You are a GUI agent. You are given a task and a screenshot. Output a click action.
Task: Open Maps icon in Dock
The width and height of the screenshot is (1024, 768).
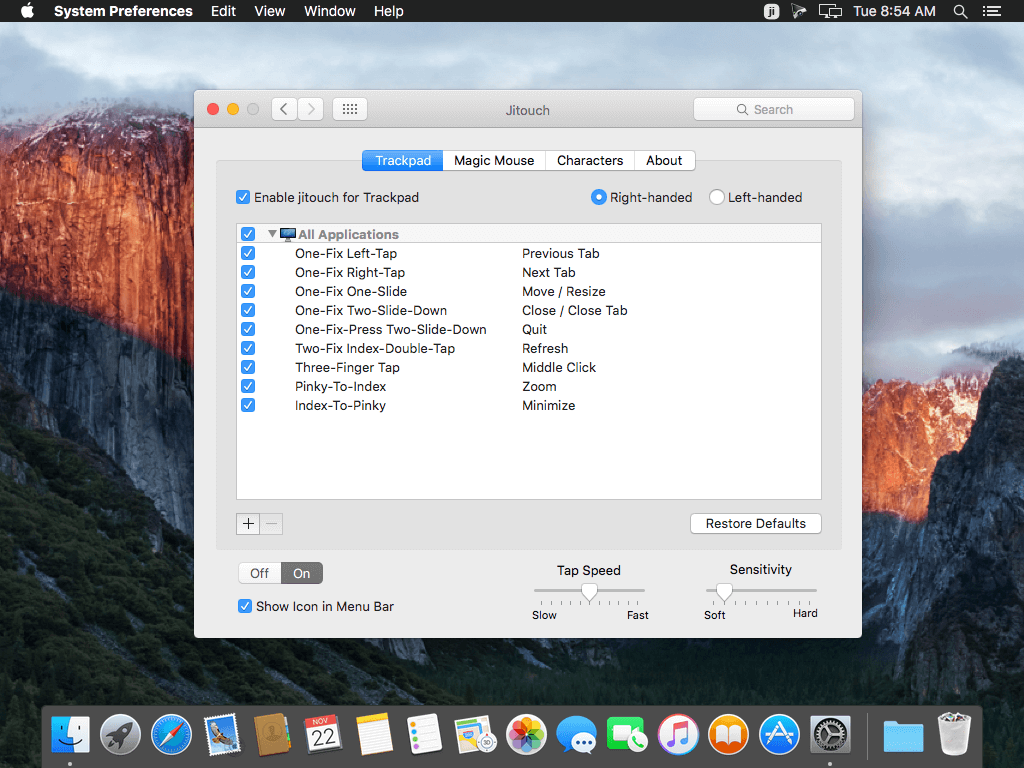(x=475, y=734)
